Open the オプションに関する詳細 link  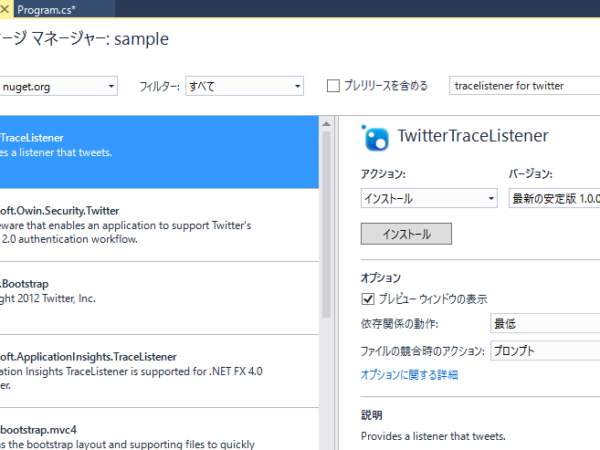409,375
